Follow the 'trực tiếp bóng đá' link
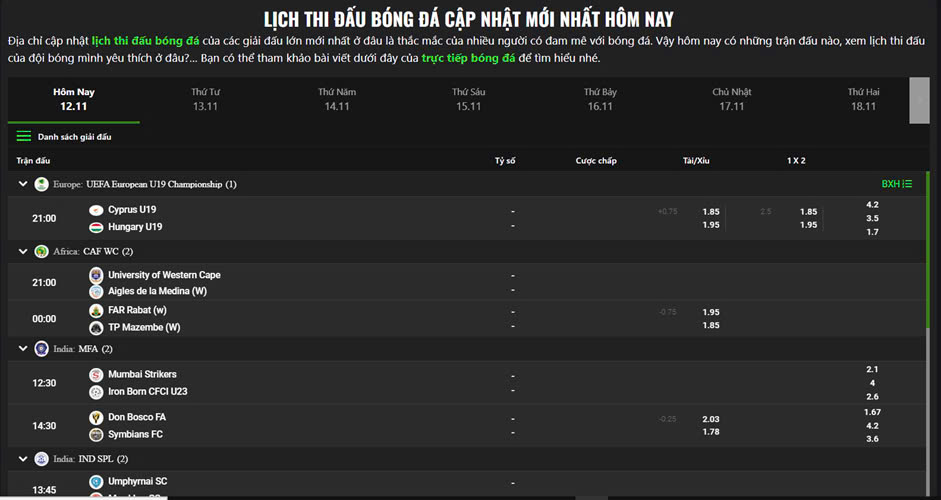Viewport: 941px width, 500px height. point(468,59)
